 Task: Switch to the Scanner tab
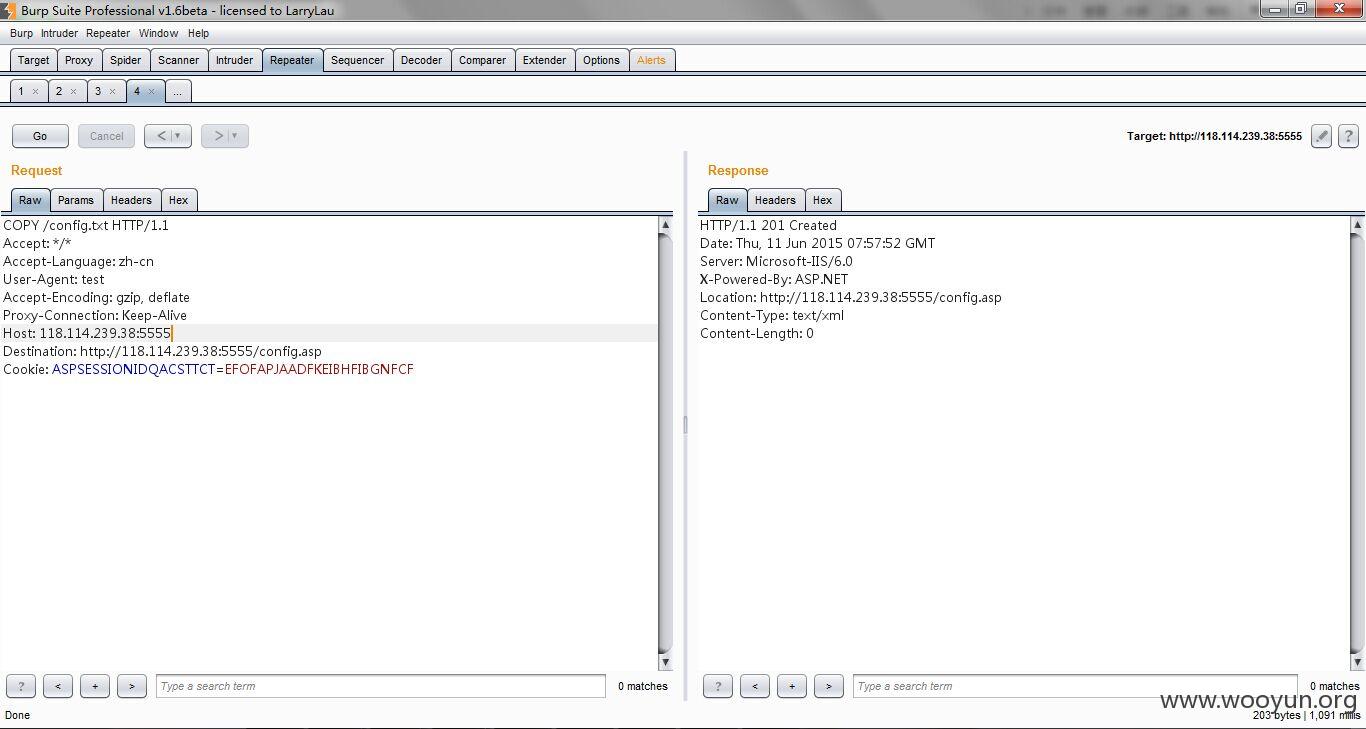click(179, 60)
